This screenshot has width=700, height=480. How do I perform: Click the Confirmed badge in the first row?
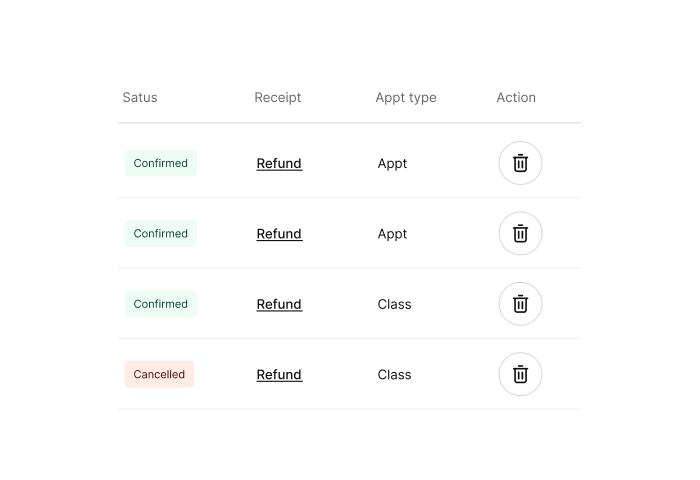(x=161, y=163)
